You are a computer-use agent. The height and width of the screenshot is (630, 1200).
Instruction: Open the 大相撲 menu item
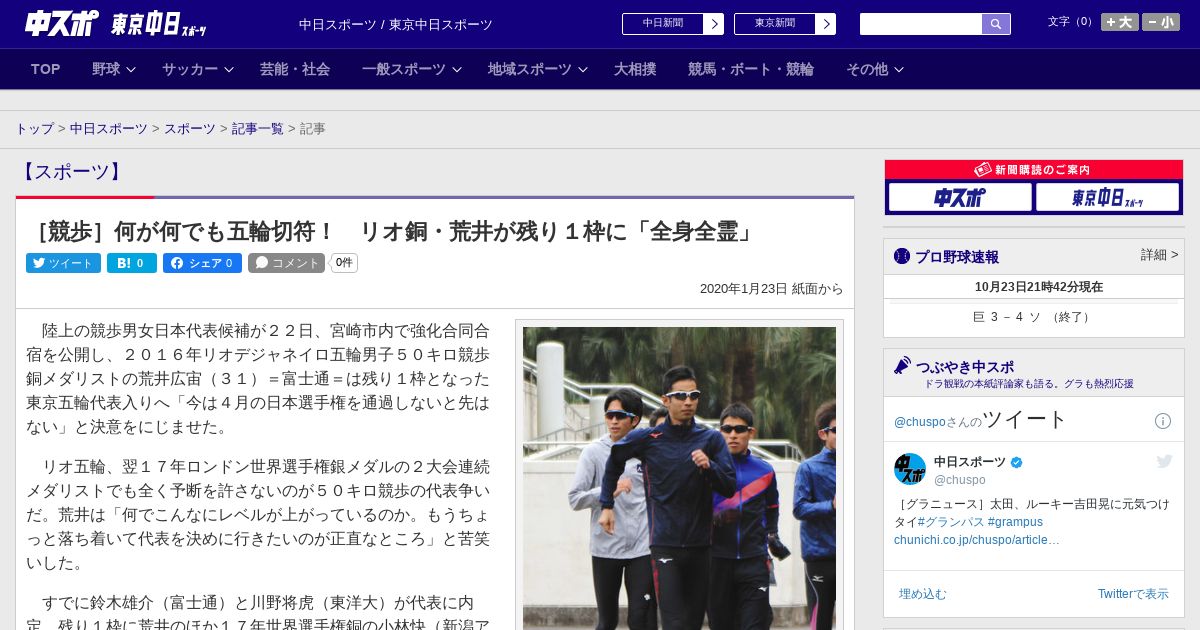click(635, 69)
